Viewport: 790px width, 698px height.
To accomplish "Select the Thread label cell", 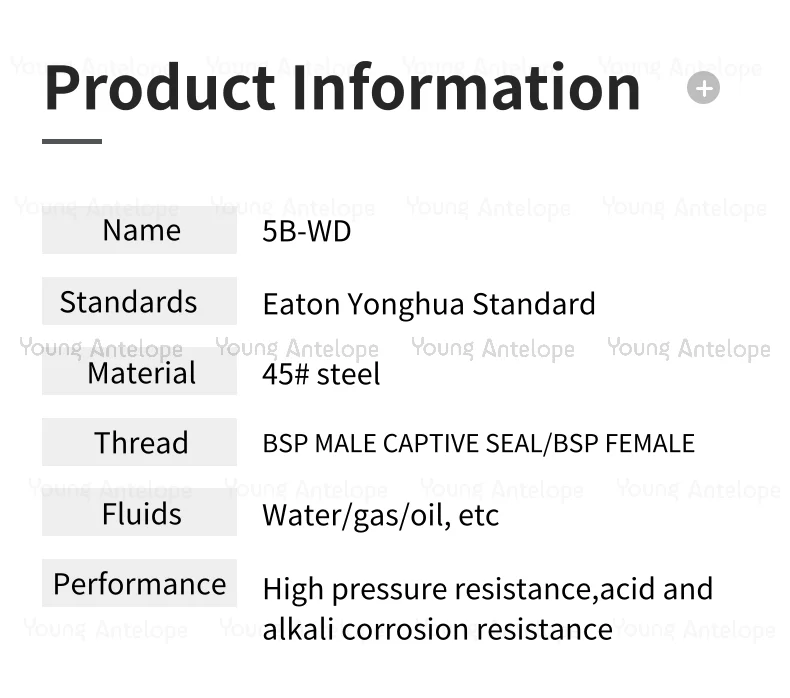I will (139, 442).
